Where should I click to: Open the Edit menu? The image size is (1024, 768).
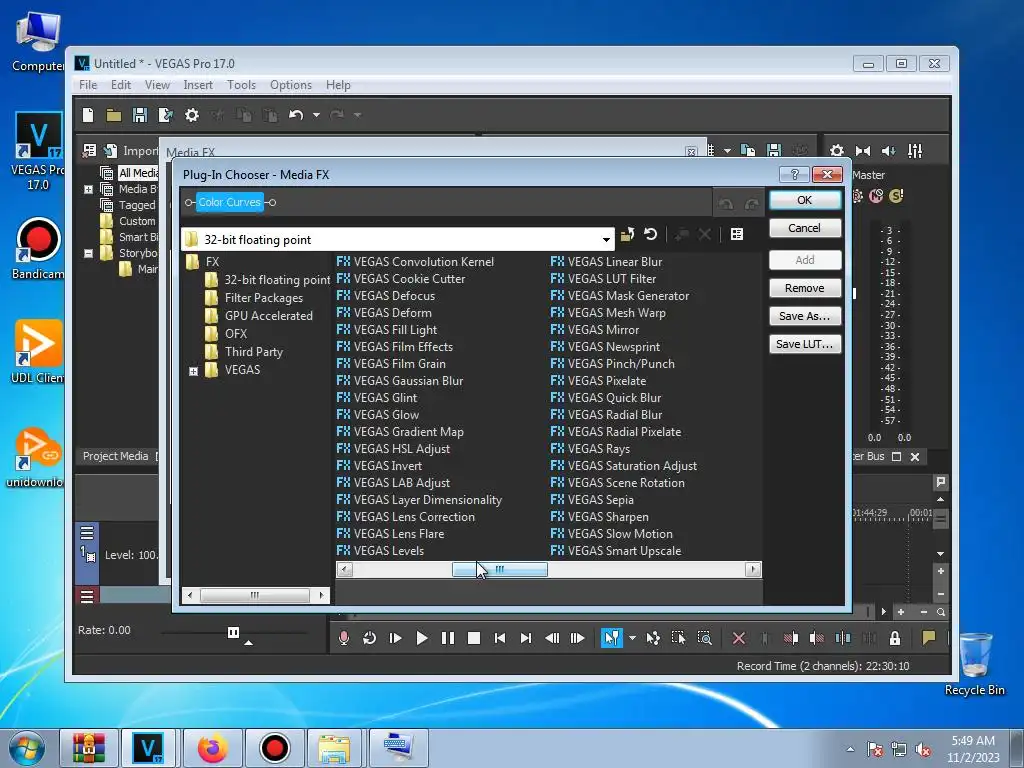pyautogui.click(x=121, y=85)
